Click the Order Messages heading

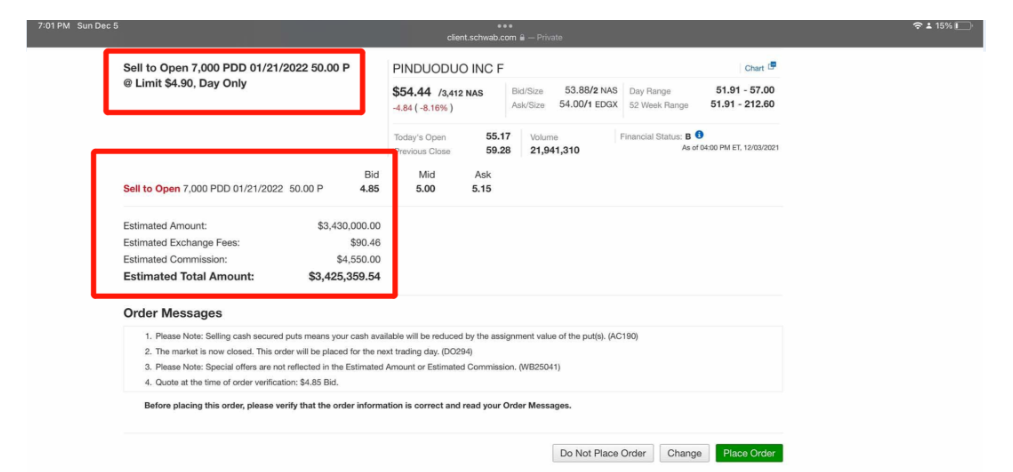click(x=172, y=313)
